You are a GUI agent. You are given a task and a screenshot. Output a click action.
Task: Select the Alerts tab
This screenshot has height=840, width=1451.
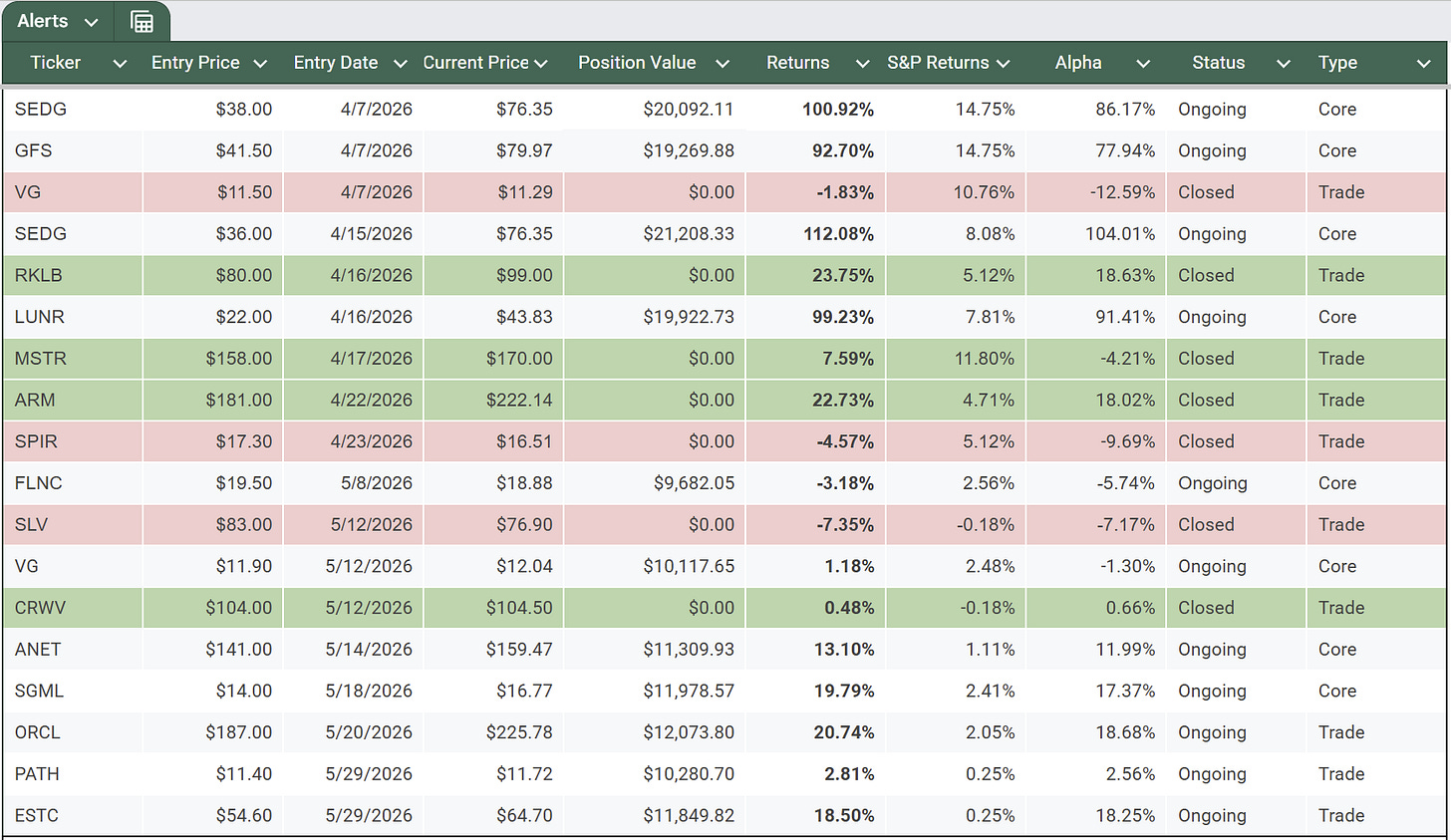[58, 21]
